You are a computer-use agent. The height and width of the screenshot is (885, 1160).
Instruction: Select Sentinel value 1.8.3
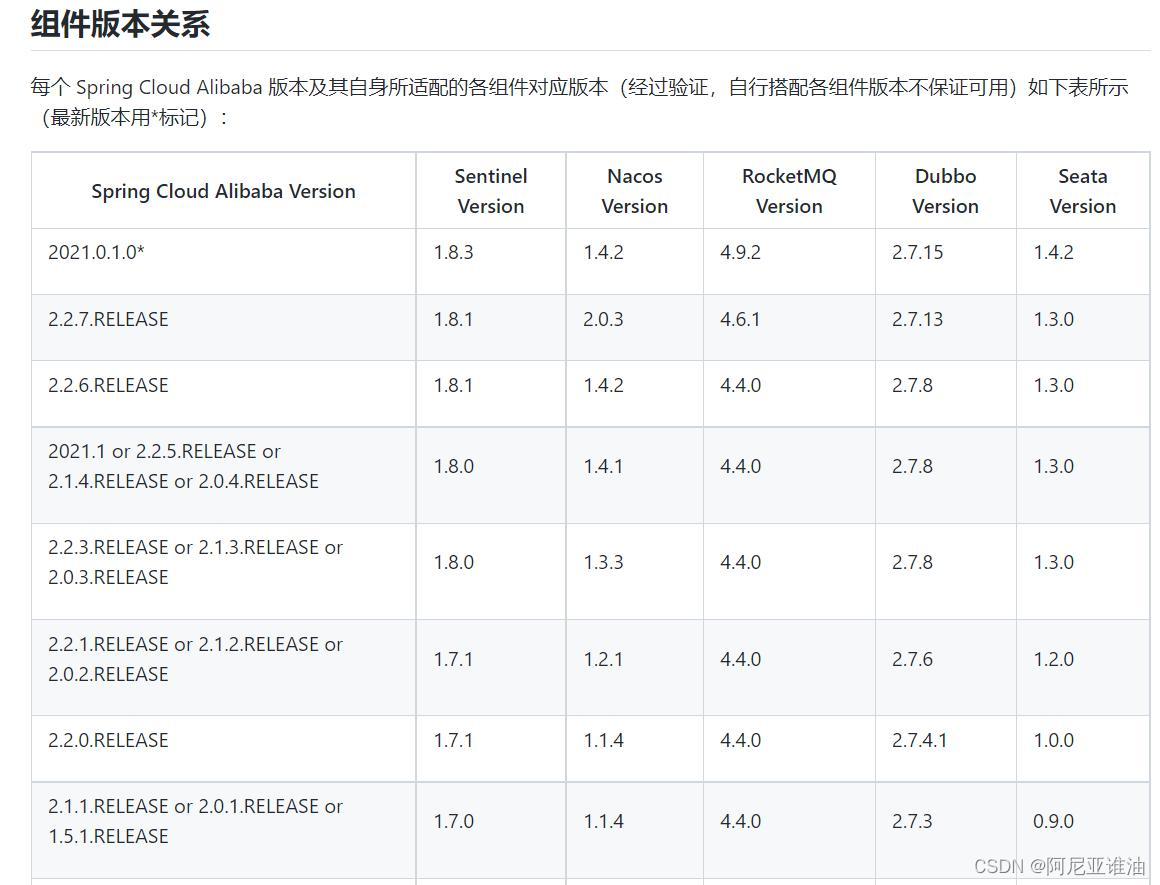click(x=453, y=252)
